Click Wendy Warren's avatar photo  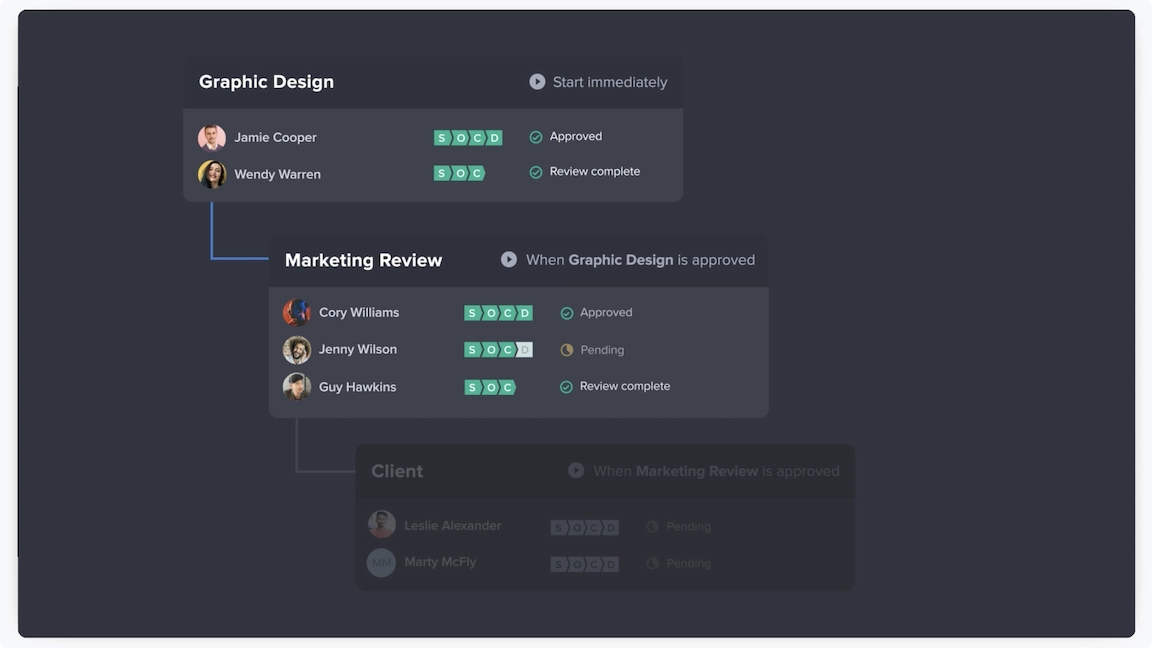point(212,174)
